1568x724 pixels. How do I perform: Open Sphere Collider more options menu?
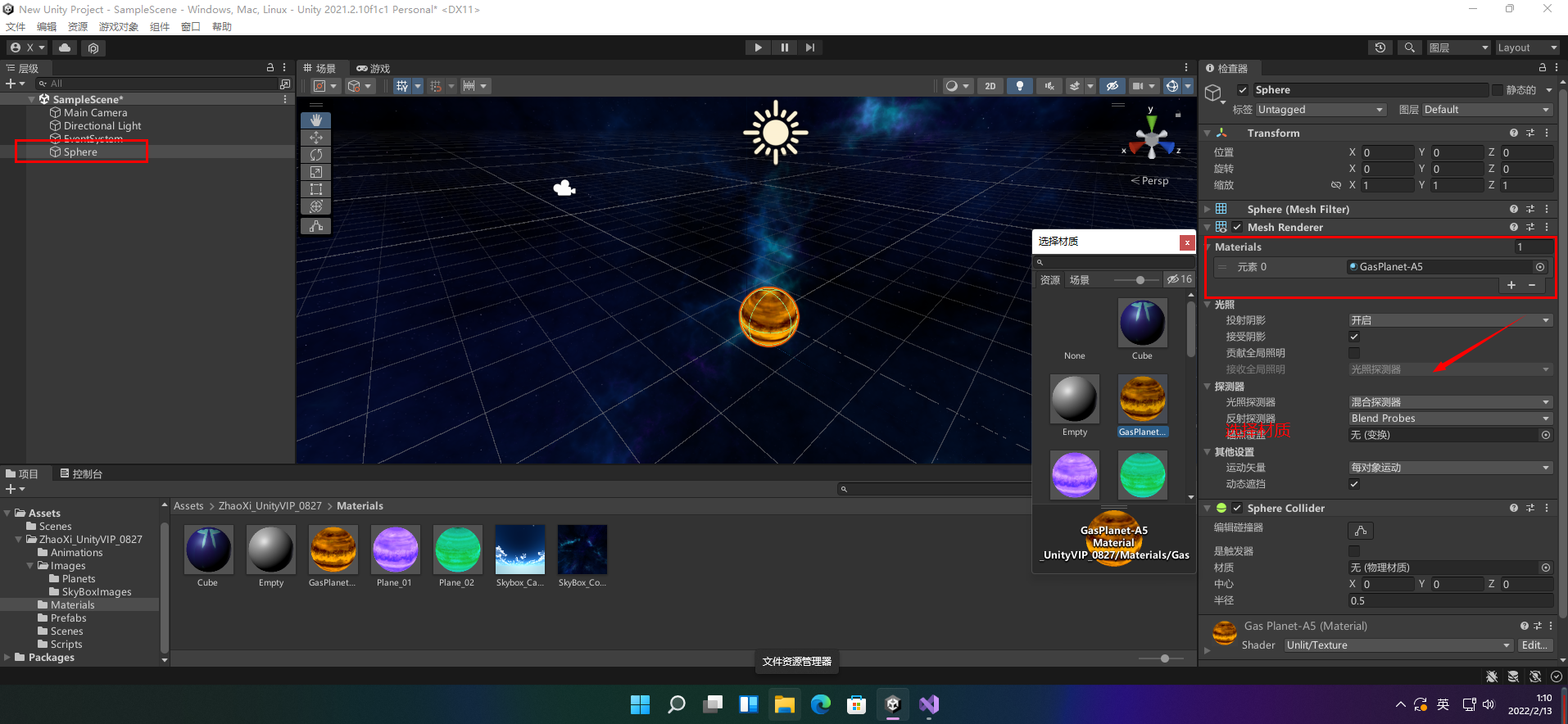click(x=1547, y=508)
